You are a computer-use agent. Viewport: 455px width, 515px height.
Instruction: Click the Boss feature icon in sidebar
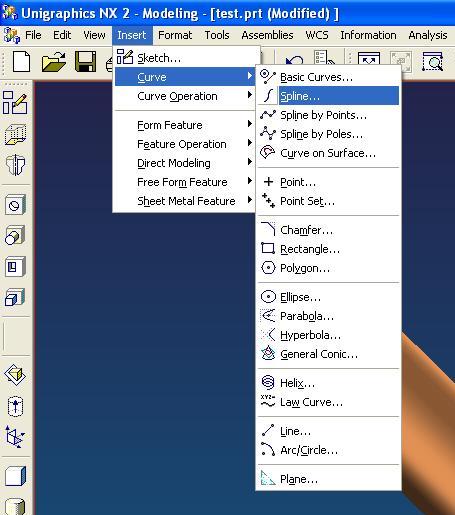tap(15, 235)
